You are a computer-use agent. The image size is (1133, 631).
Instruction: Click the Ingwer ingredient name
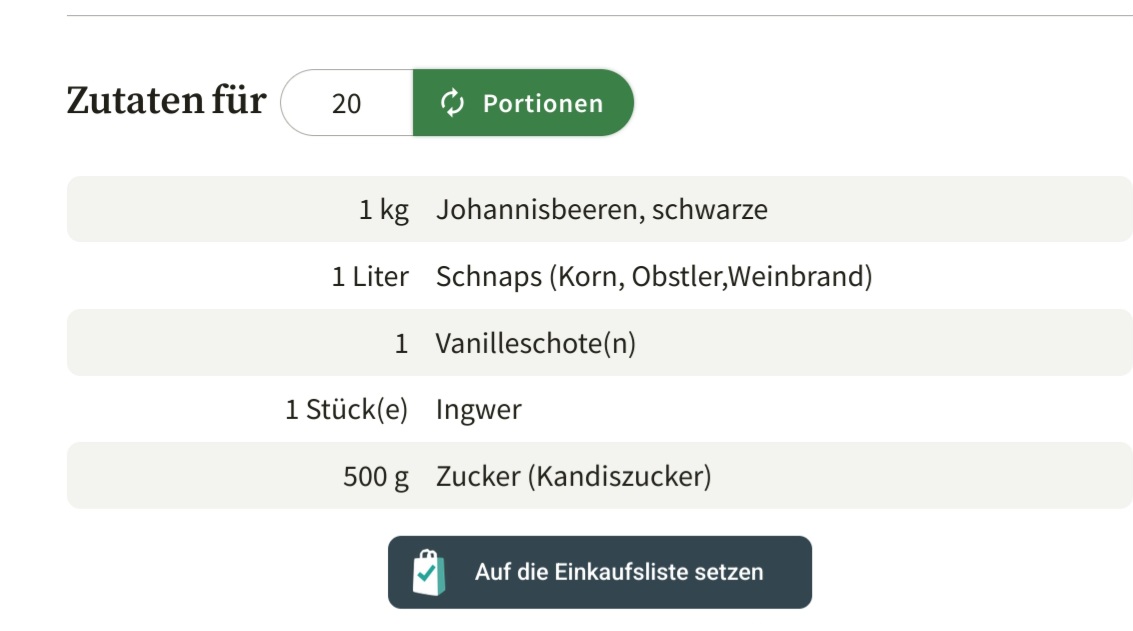coord(478,410)
